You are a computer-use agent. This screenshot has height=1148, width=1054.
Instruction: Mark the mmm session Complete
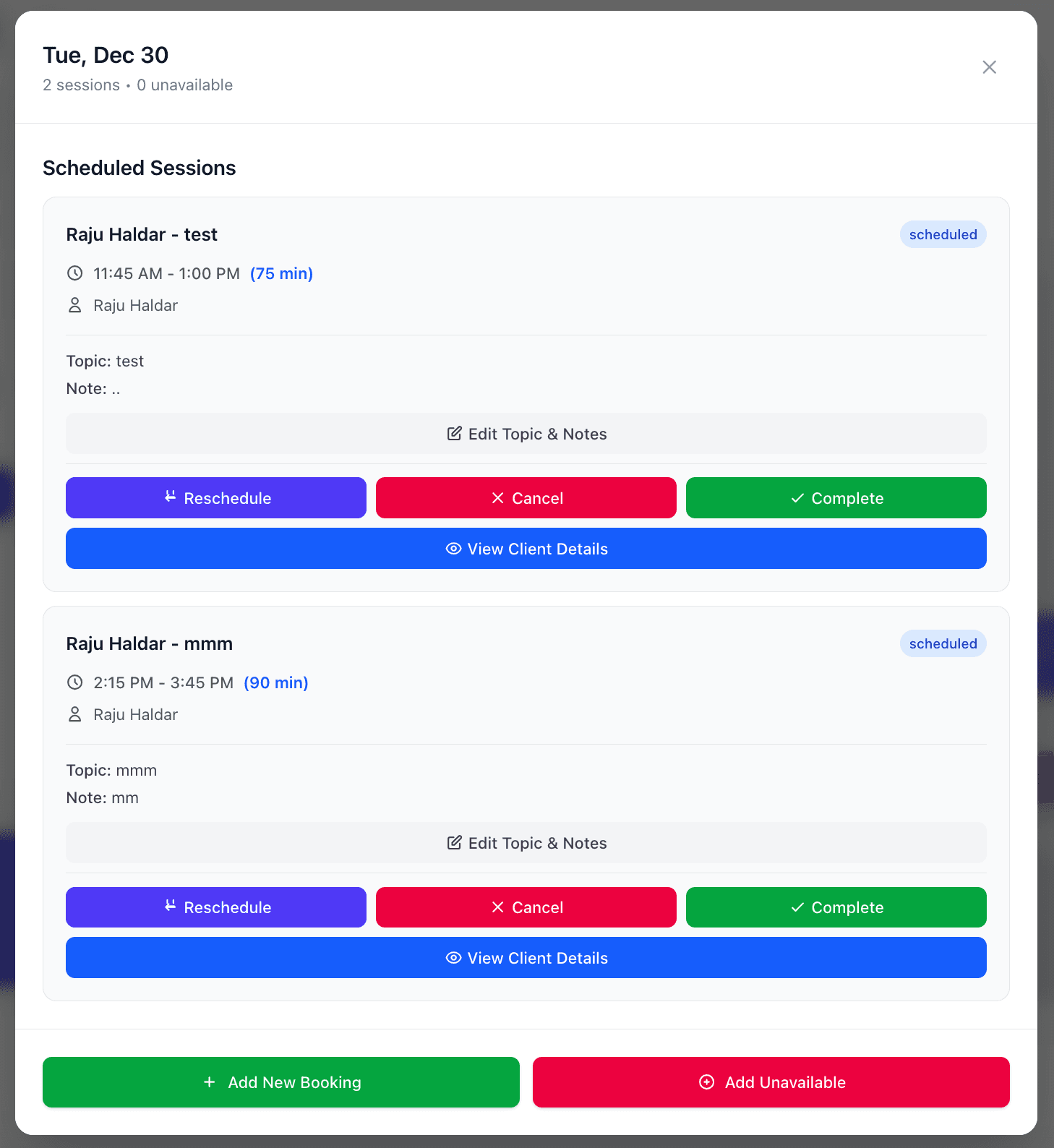(x=836, y=907)
